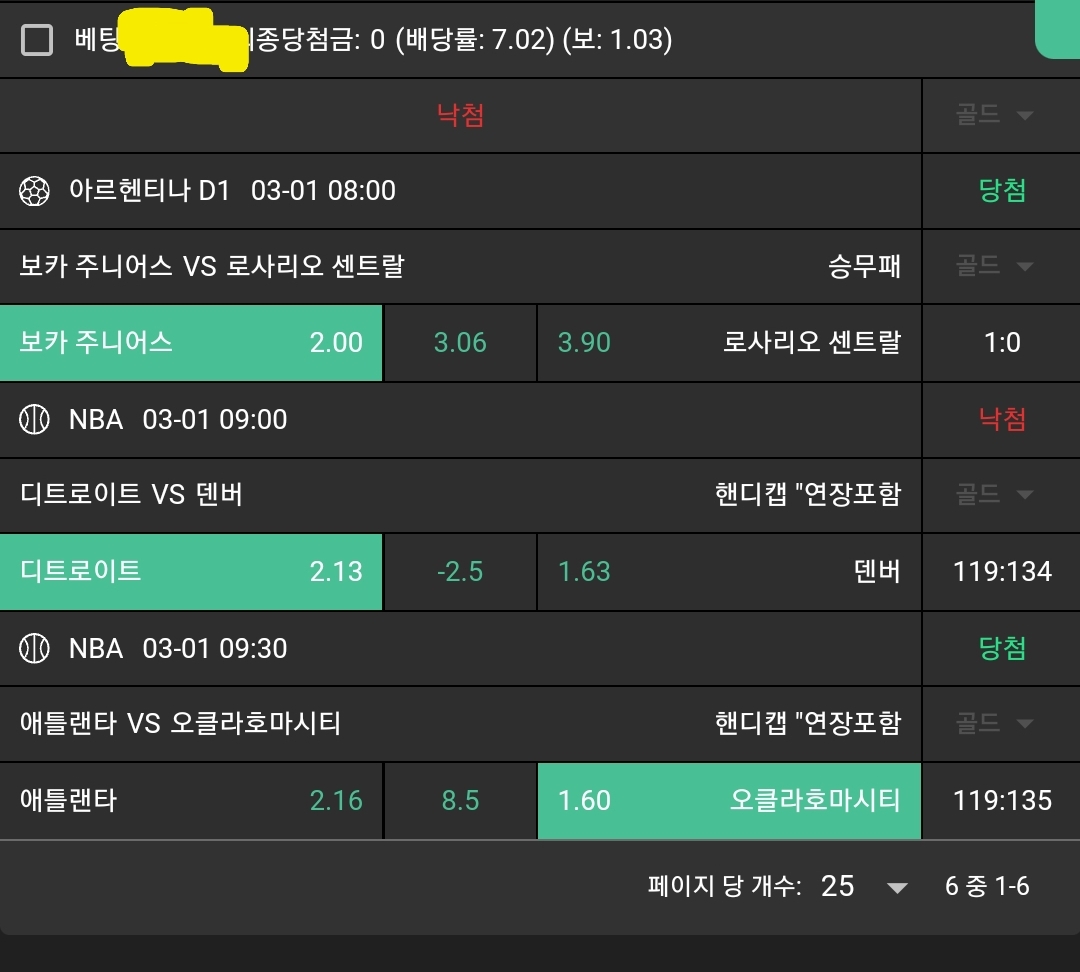Select the draw odds 3.06
This screenshot has height=972, width=1080.
click(460, 343)
